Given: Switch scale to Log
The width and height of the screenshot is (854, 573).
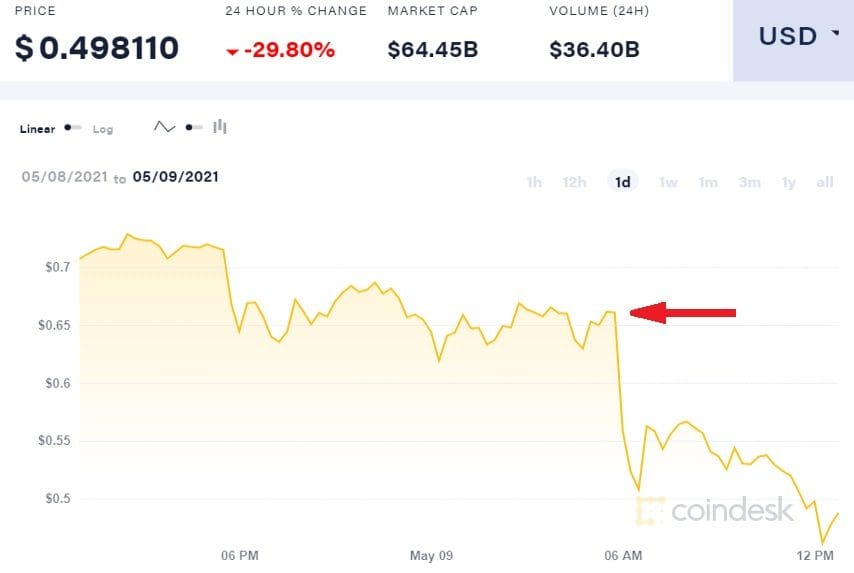Looking at the screenshot, I should pos(103,129).
